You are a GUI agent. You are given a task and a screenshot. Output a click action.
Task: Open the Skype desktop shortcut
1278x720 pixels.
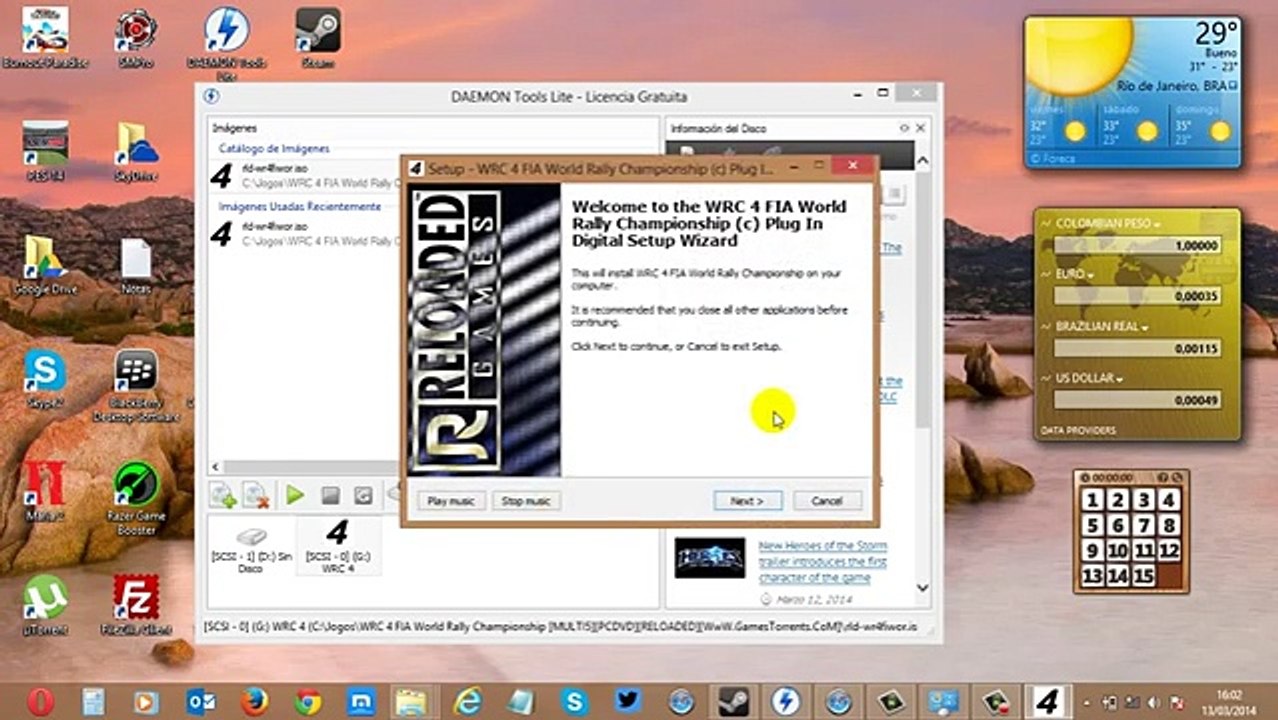tap(45, 379)
